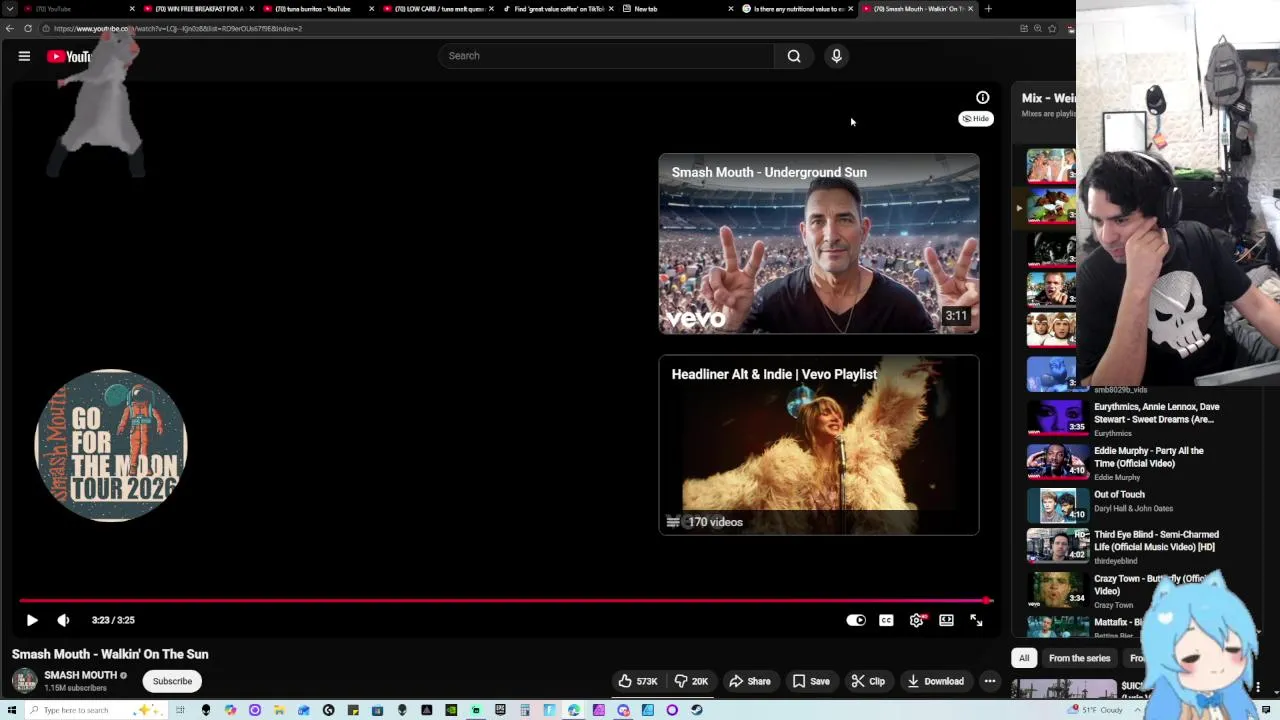1280x720 pixels.
Task: Open player settings gear
Action: click(916, 620)
